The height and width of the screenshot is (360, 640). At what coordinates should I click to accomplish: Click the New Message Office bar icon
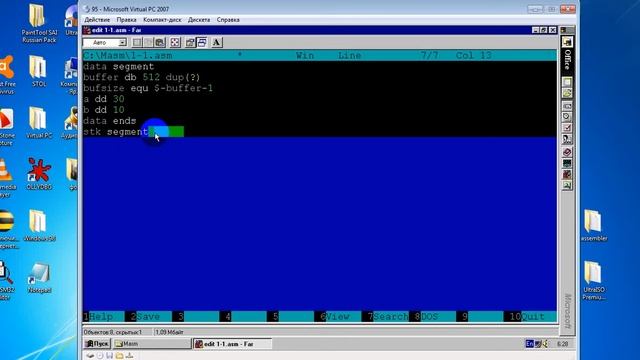[567, 106]
